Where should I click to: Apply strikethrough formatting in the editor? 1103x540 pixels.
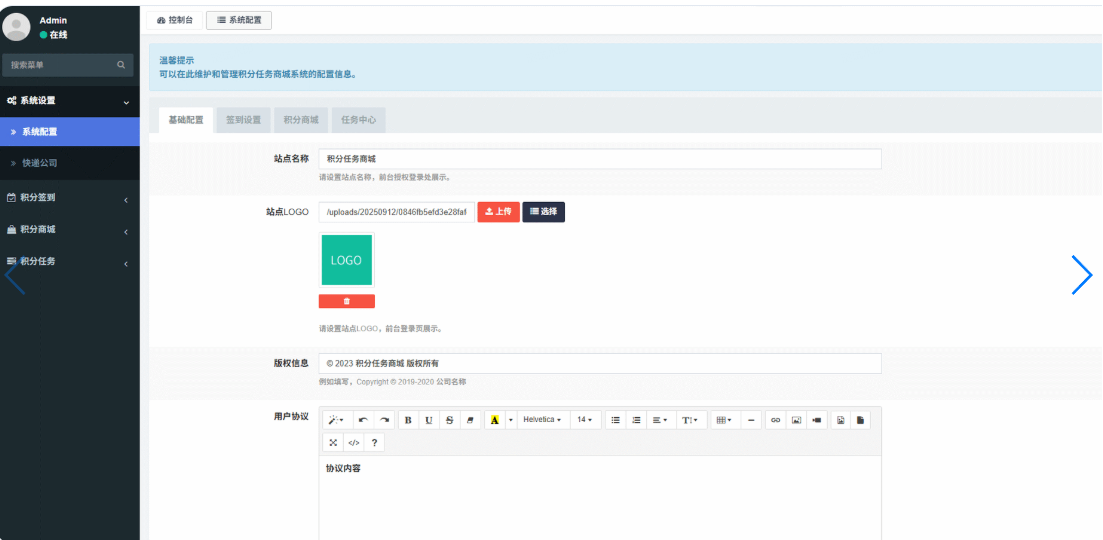coord(450,420)
